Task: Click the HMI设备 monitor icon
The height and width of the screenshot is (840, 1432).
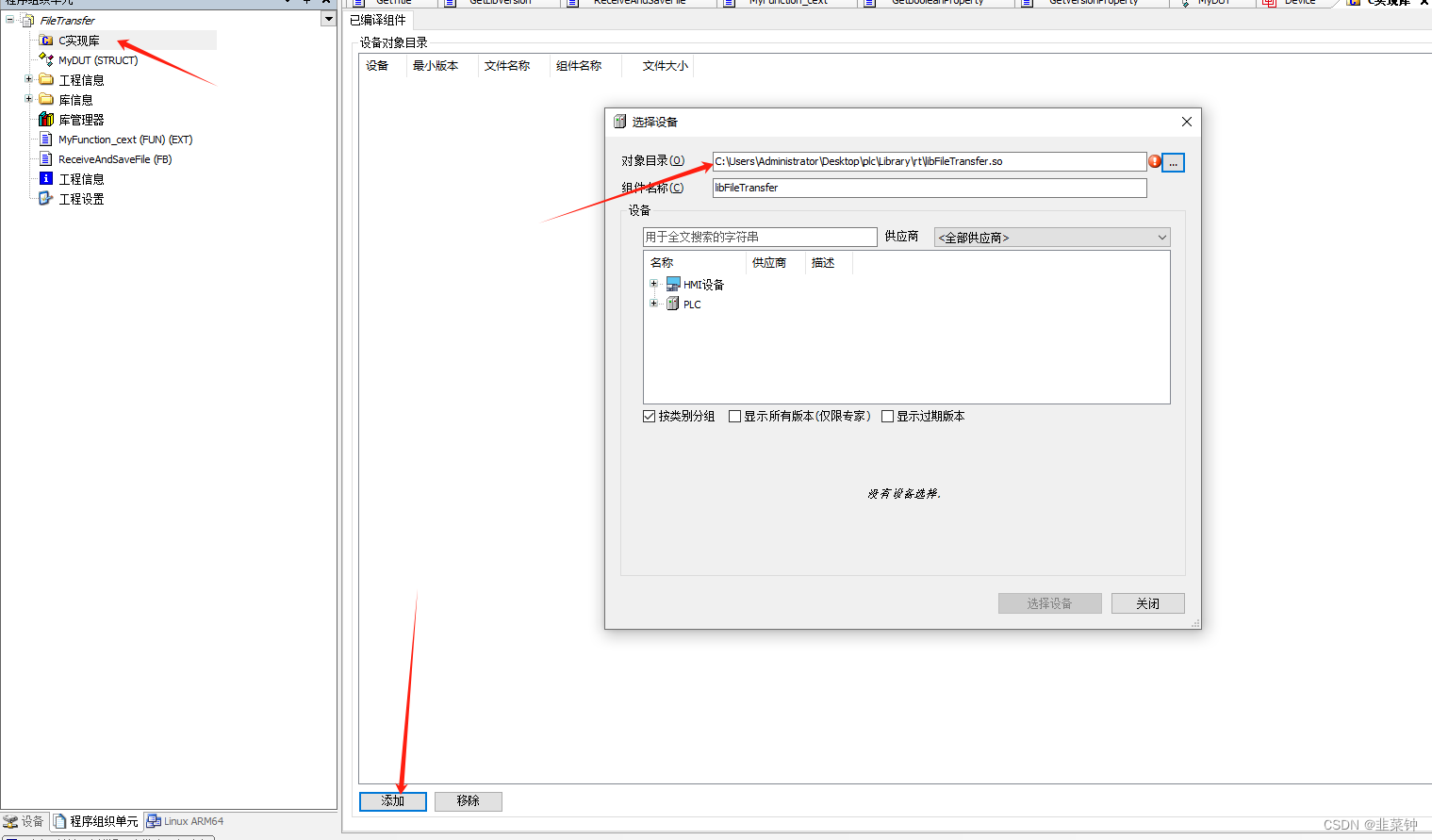Action: click(673, 284)
